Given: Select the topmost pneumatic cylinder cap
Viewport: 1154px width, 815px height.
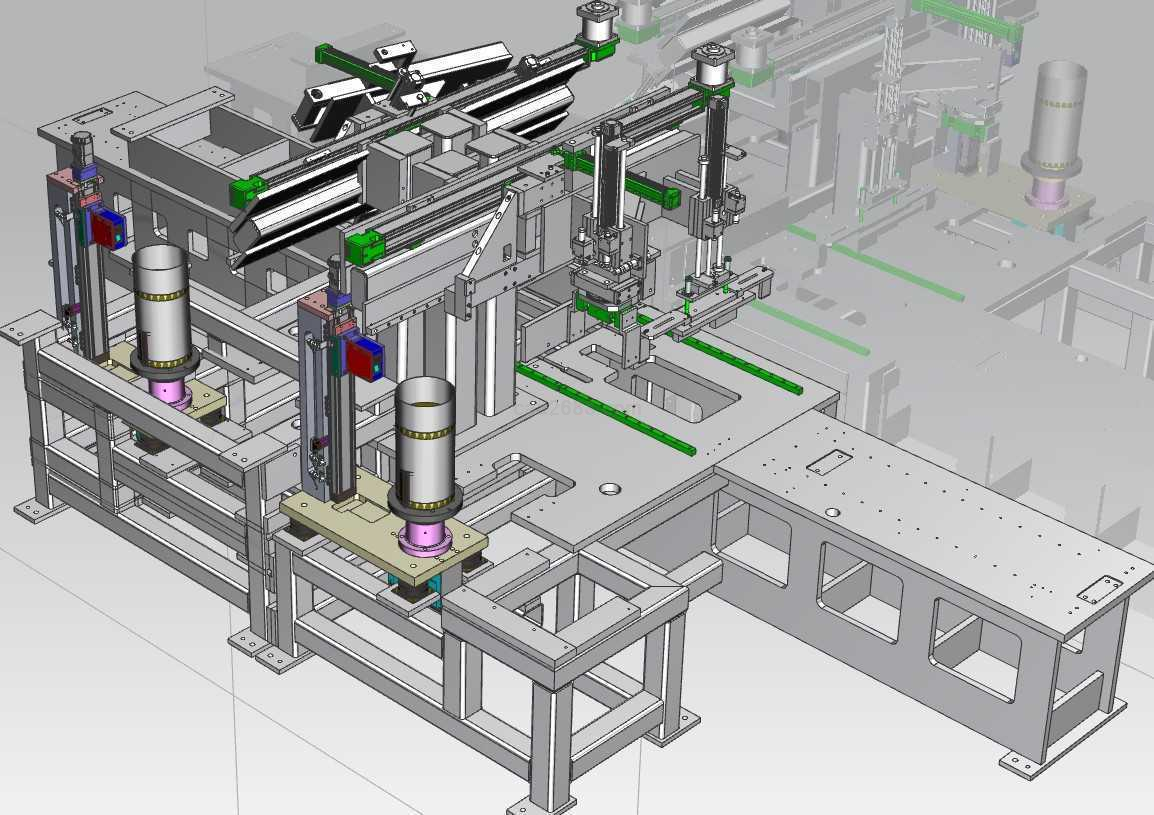Looking at the screenshot, I should pos(596,22).
